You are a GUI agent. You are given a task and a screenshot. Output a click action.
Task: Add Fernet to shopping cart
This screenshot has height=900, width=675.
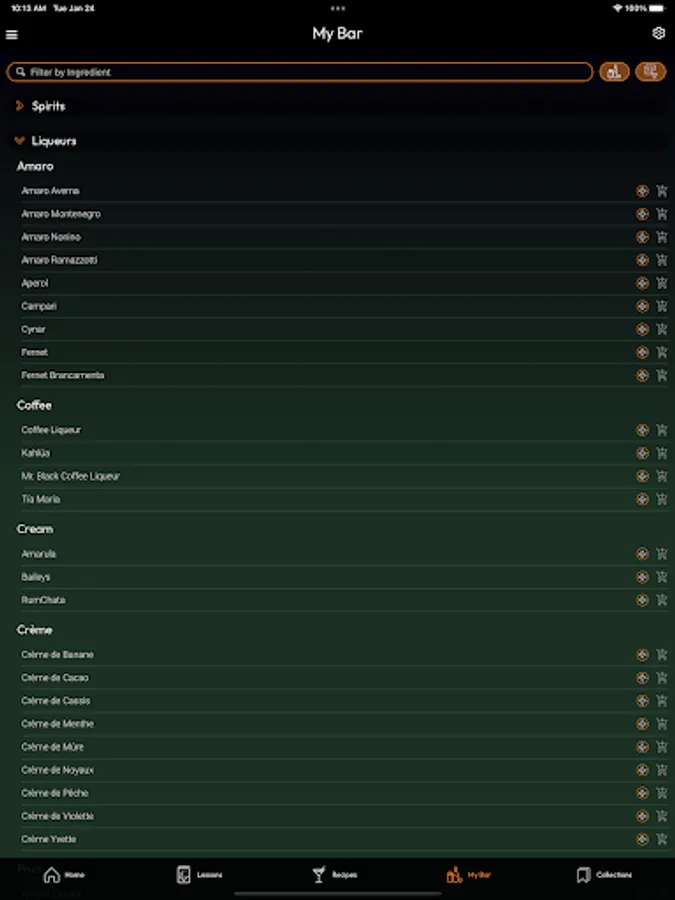pyautogui.click(x=662, y=352)
